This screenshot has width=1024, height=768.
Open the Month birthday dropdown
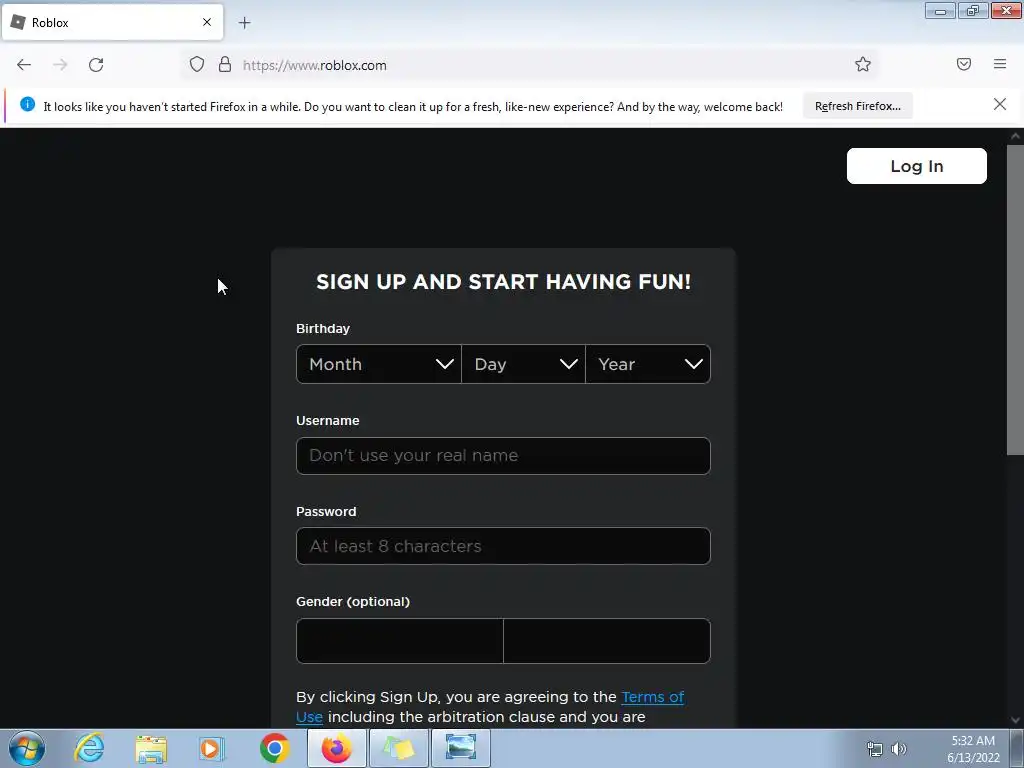point(379,364)
